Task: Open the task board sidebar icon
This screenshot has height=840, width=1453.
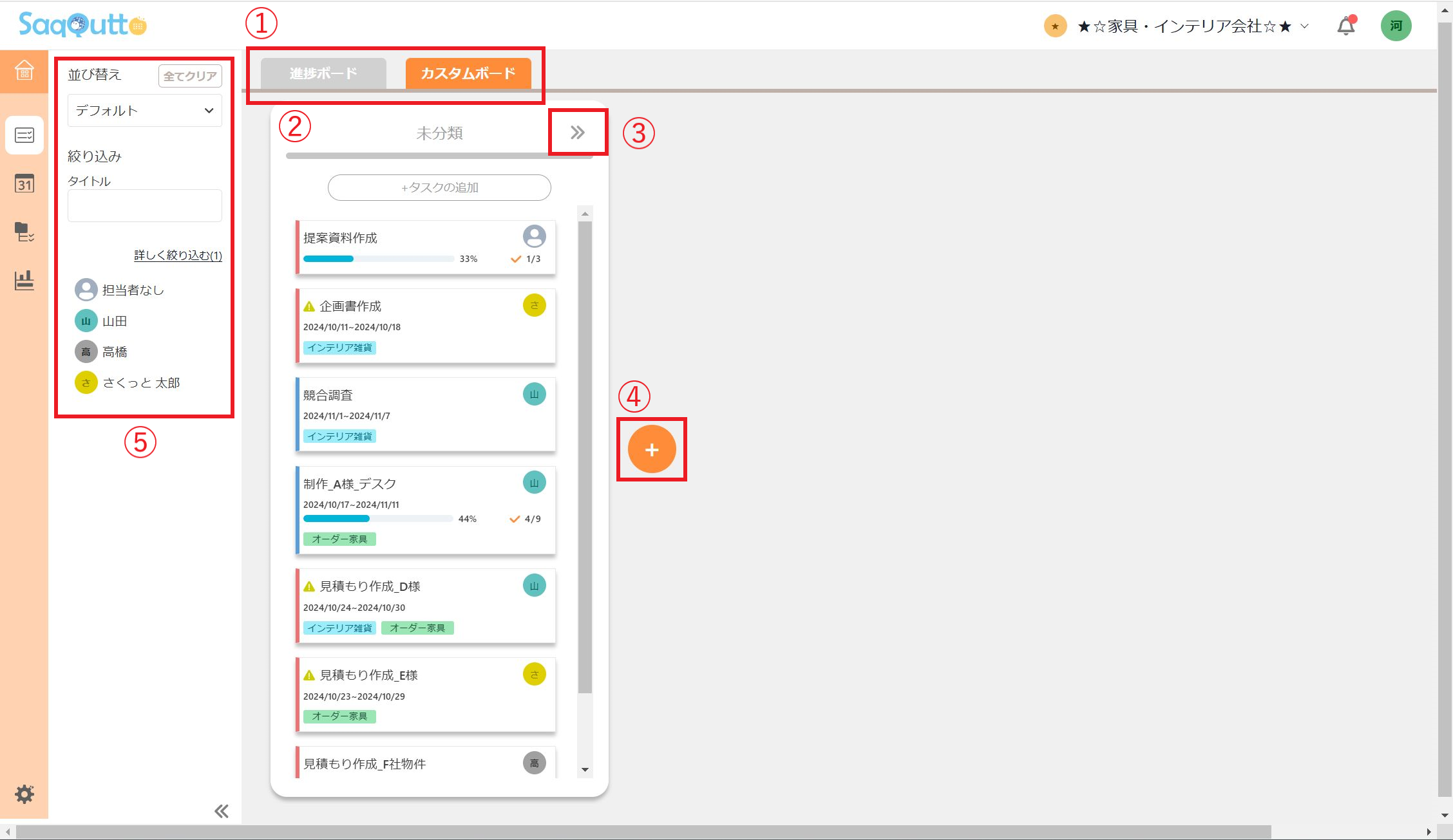Action: [x=24, y=135]
